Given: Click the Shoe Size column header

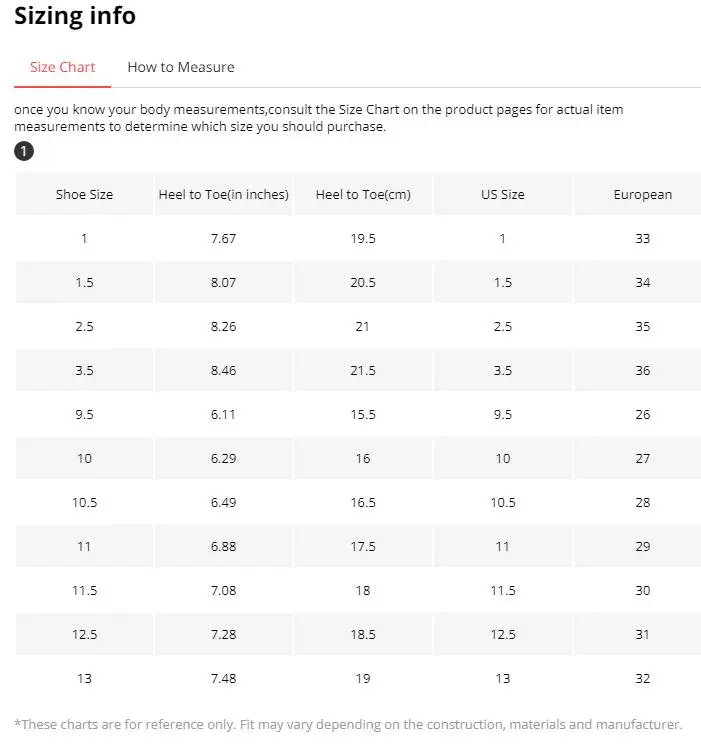Looking at the screenshot, I should point(84,194).
